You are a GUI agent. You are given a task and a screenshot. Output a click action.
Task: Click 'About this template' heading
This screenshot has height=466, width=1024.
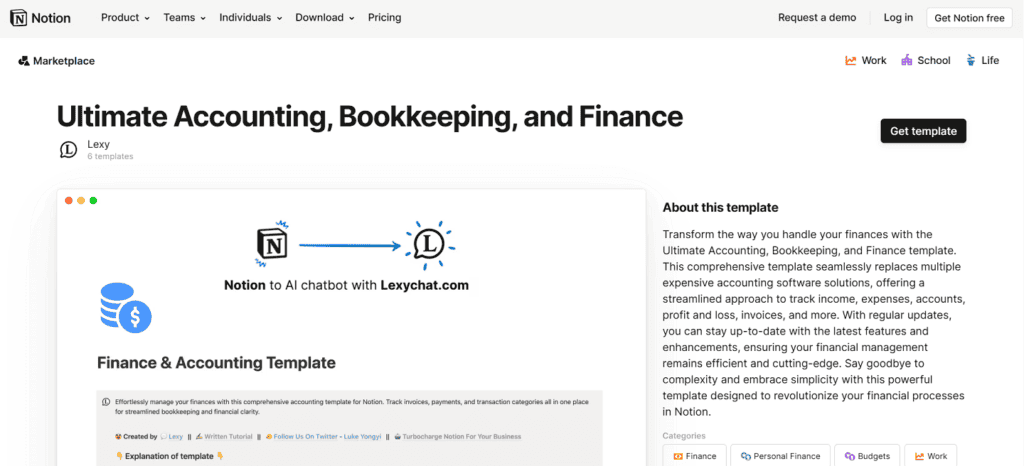(720, 208)
